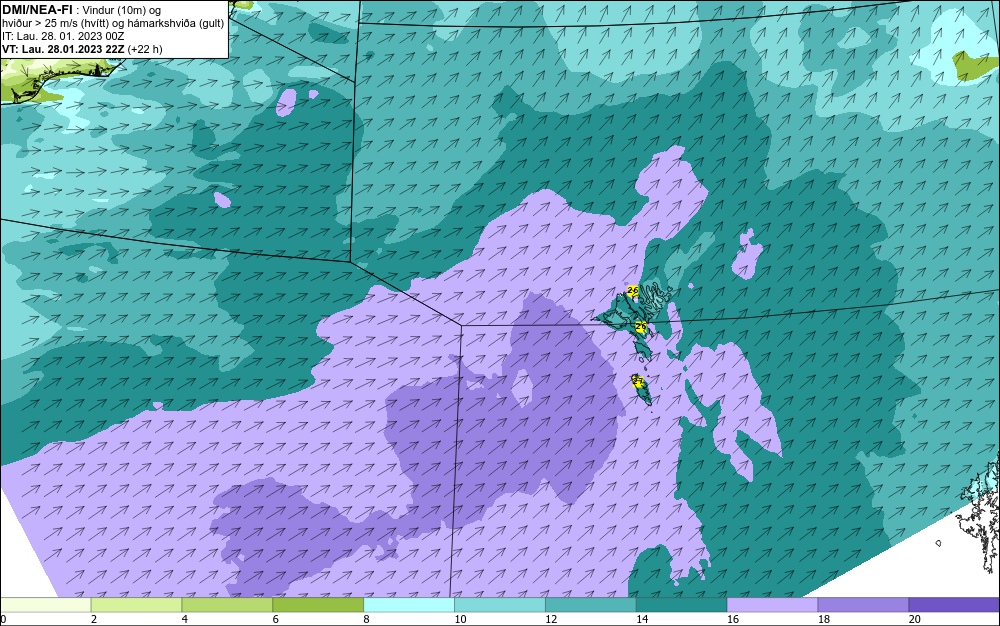Viewport: 1000px width, 626px height.
Task: Click the legend scale label "12"
Action: tap(551, 619)
